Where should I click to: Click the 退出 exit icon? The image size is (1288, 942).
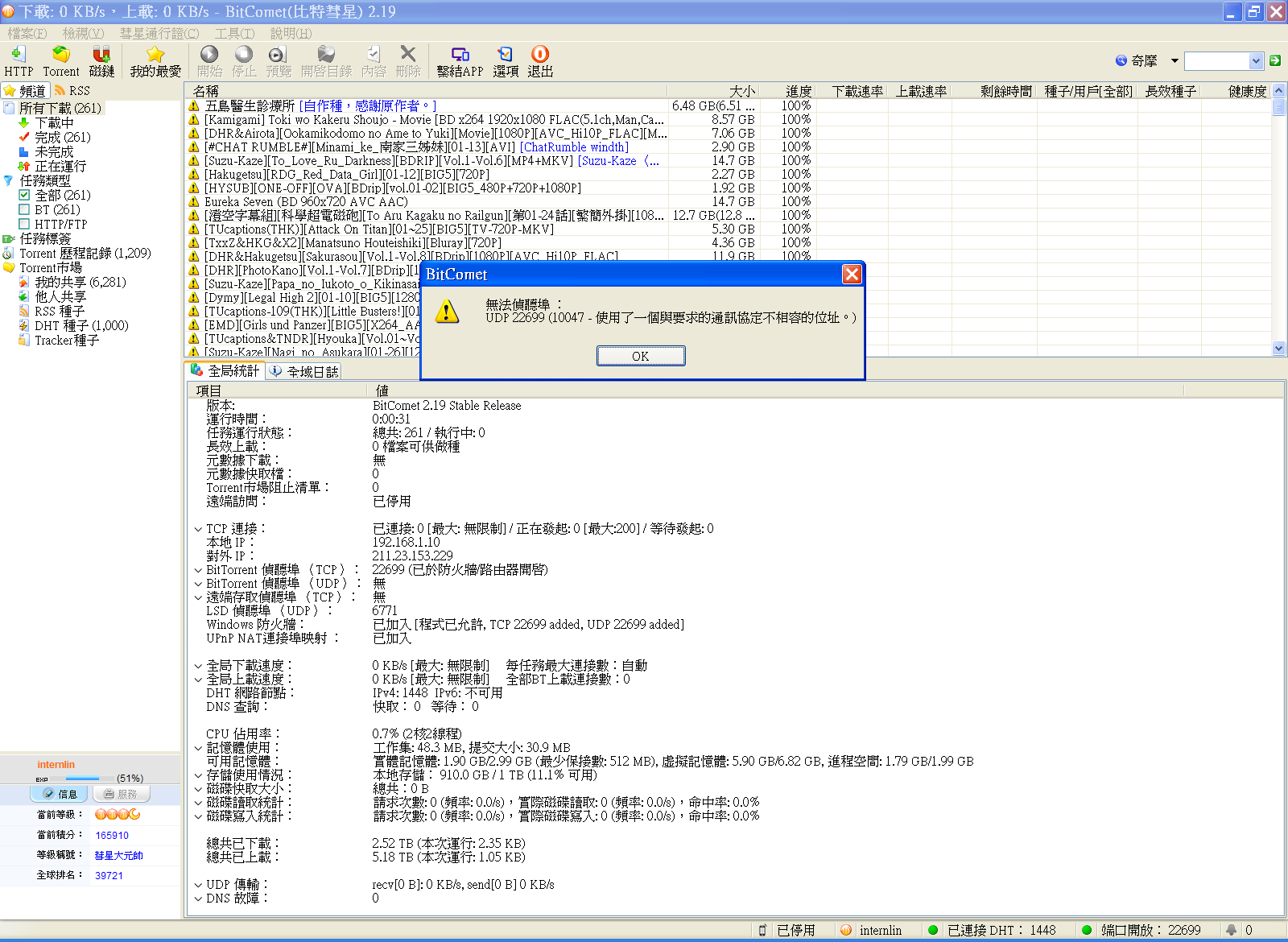pos(540,55)
